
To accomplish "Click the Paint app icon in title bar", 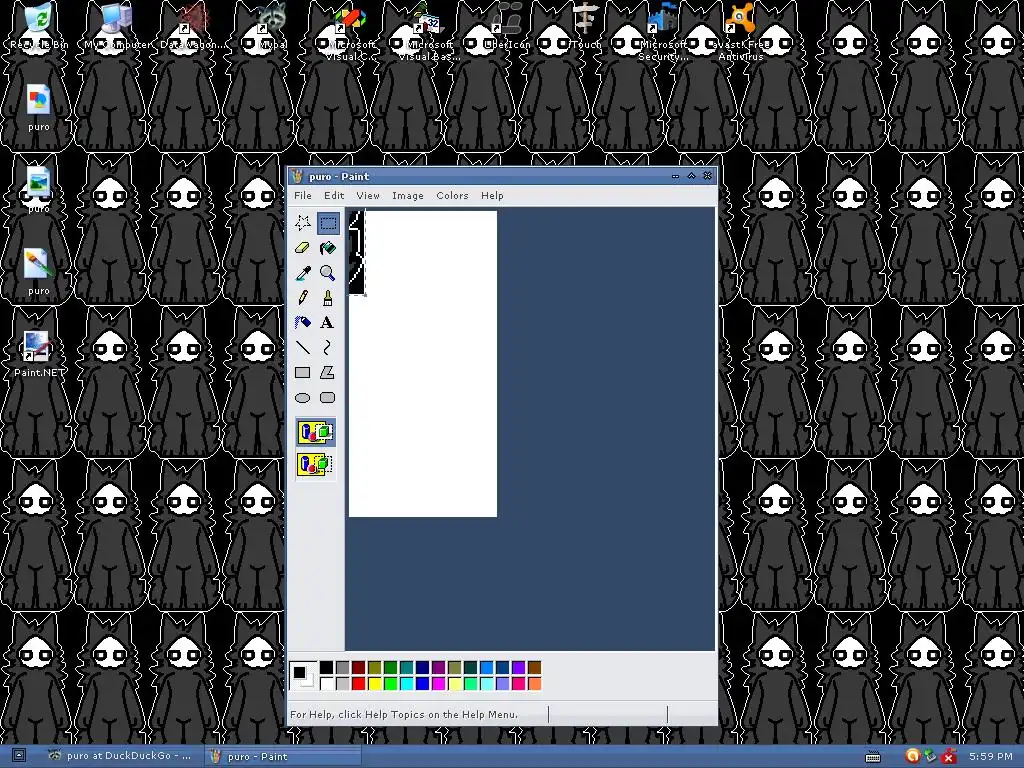I will tap(298, 176).
